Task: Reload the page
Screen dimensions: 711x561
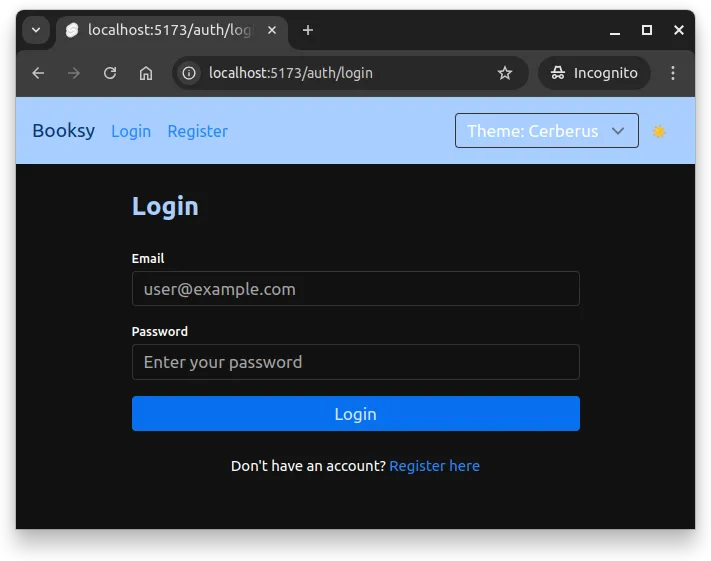Action: (110, 73)
